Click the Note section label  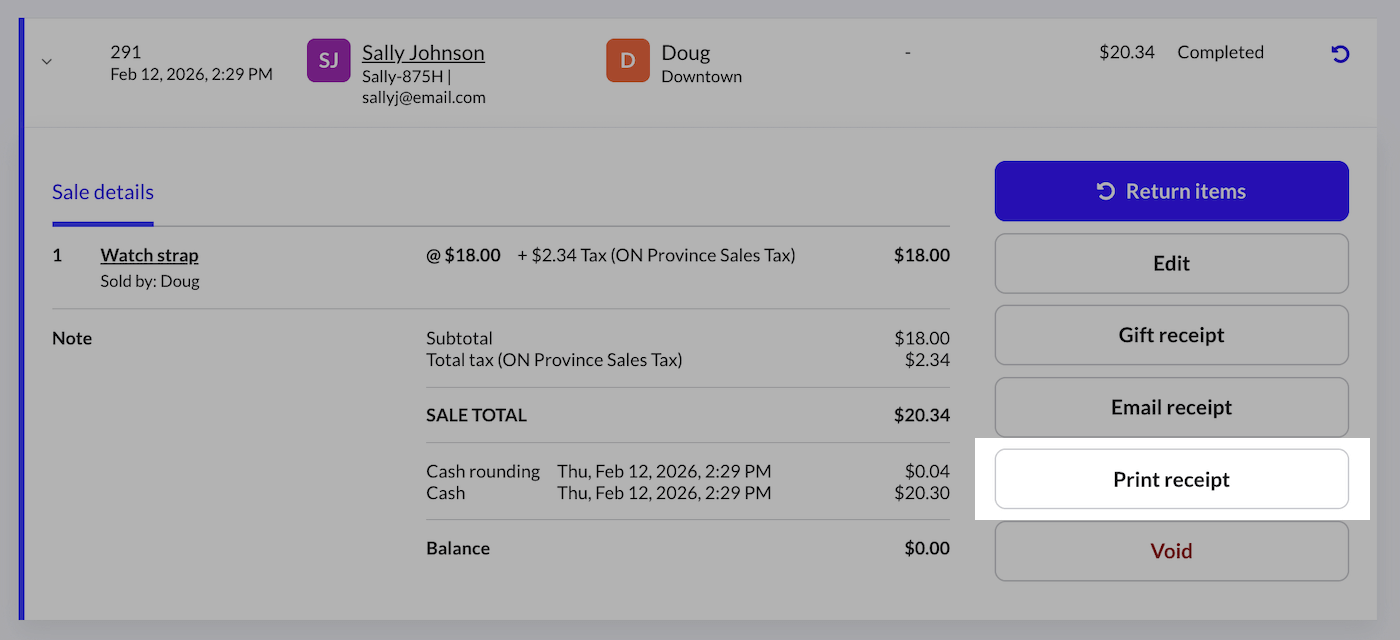(x=72, y=339)
